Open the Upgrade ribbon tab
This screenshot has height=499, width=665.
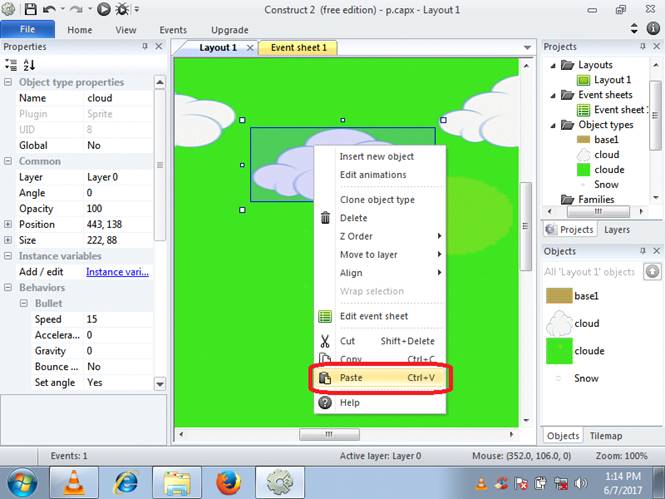point(229,30)
